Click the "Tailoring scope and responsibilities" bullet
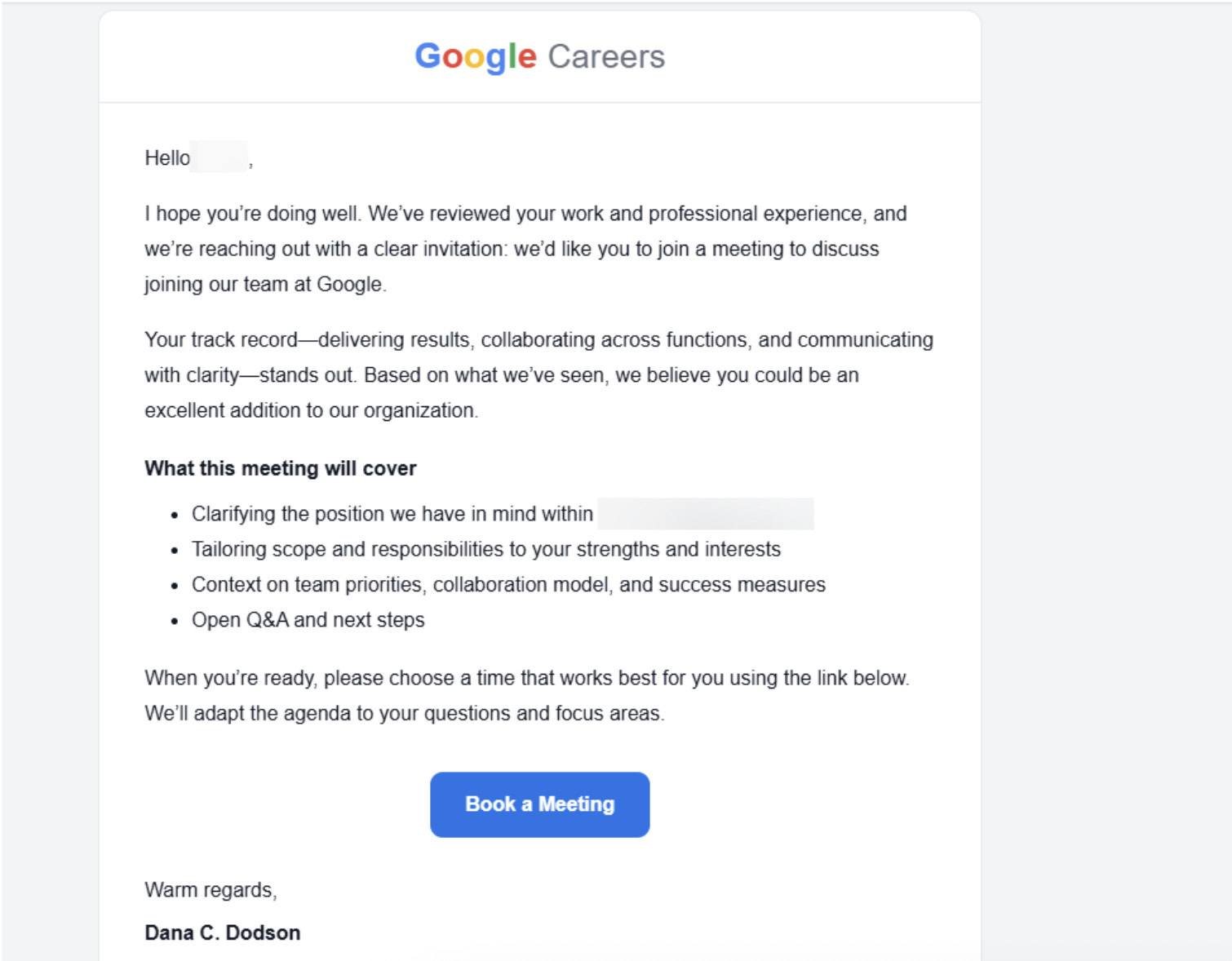This screenshot has width=1232, height=961. pyautogui.click(x=486, y=550)
